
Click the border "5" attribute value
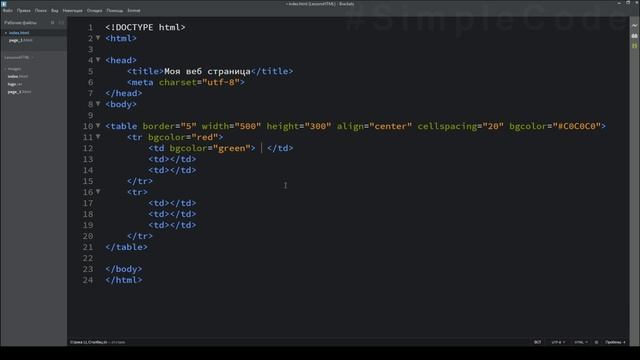pos(189,126)
